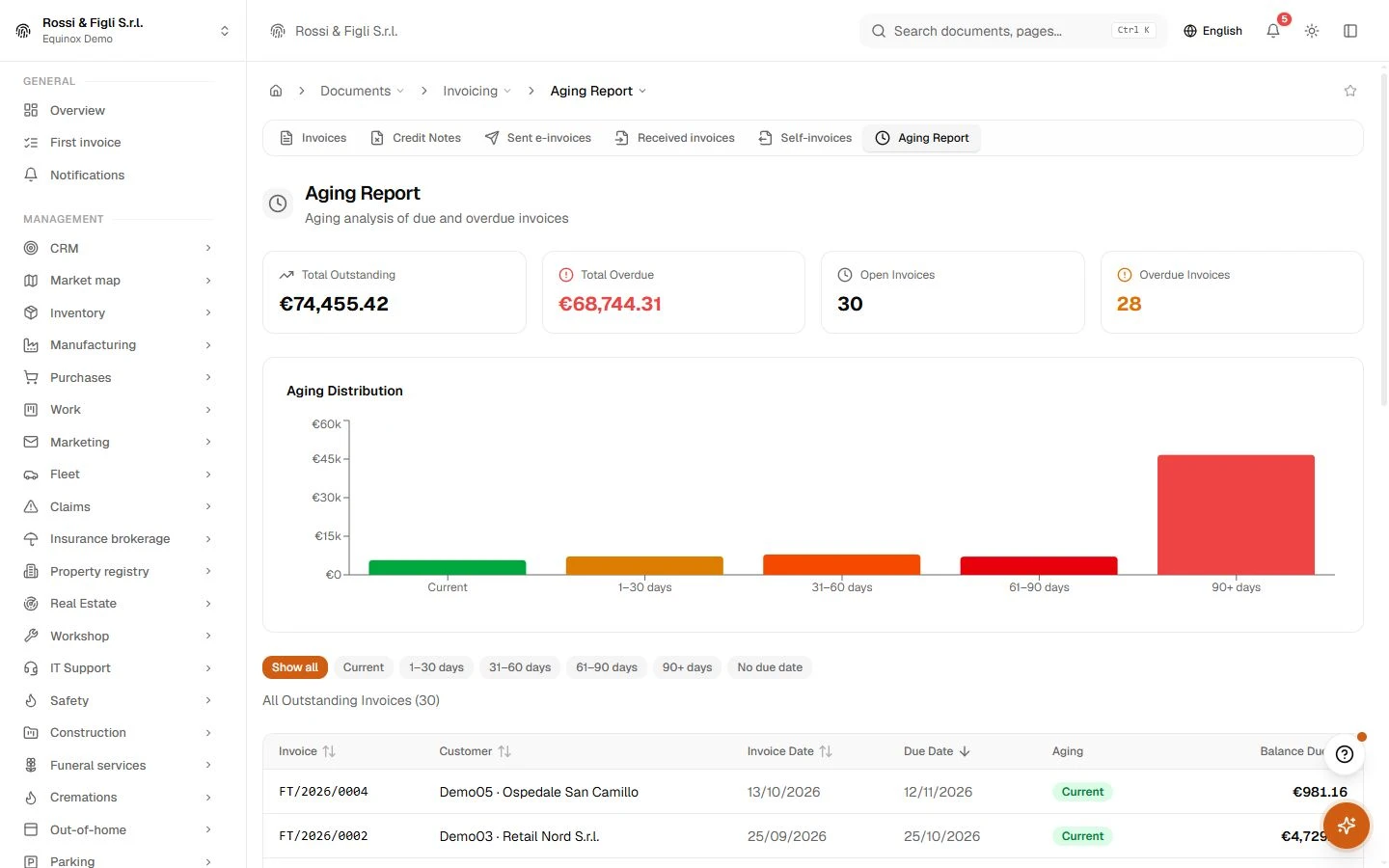
Task: Toggle light/dark theme sun icon
Action: pyautogui.click(x=1312, y=31)
